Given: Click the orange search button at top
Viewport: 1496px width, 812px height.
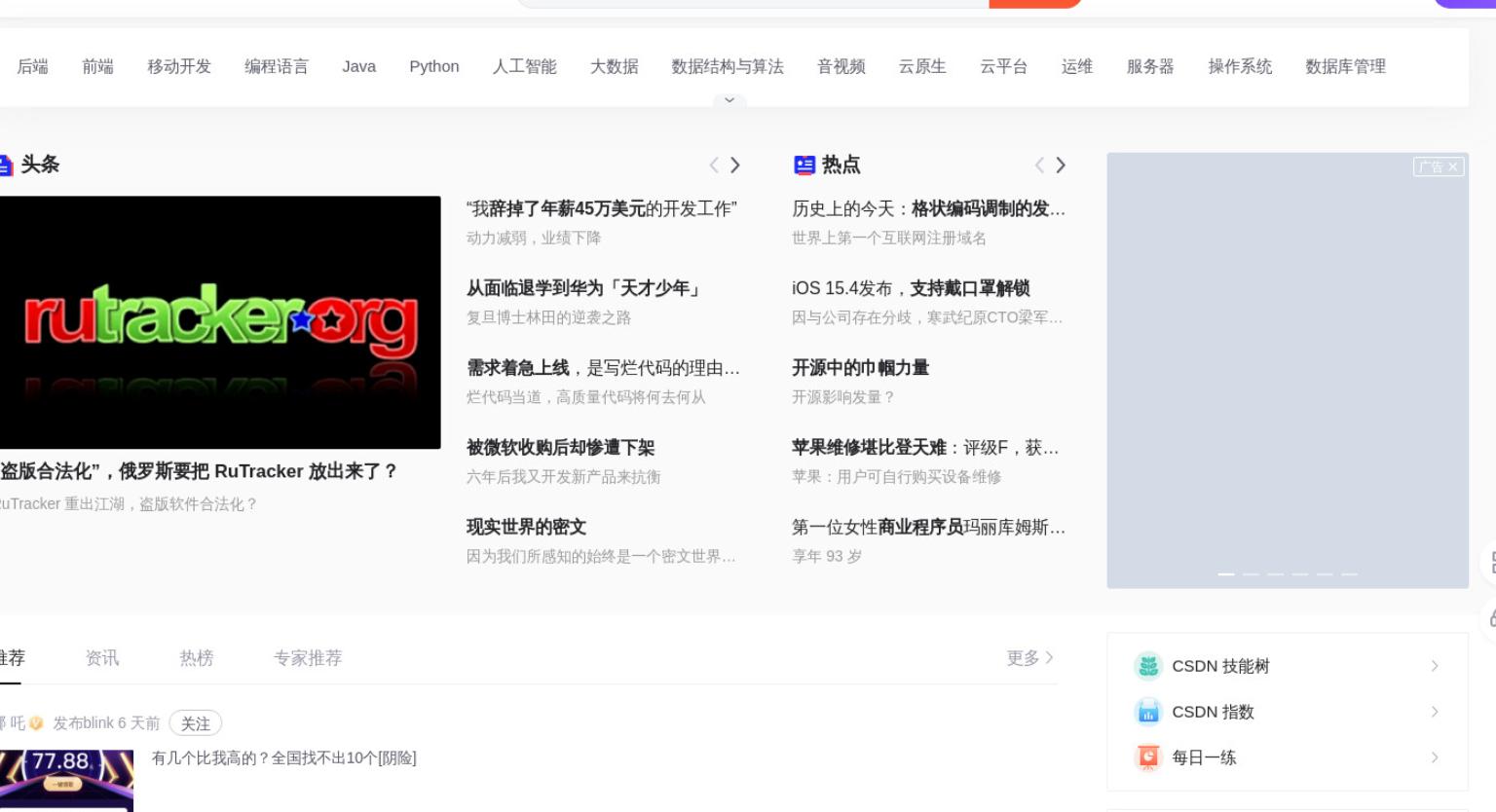Looking at the screenshot, I should (x=1035, y=4).
